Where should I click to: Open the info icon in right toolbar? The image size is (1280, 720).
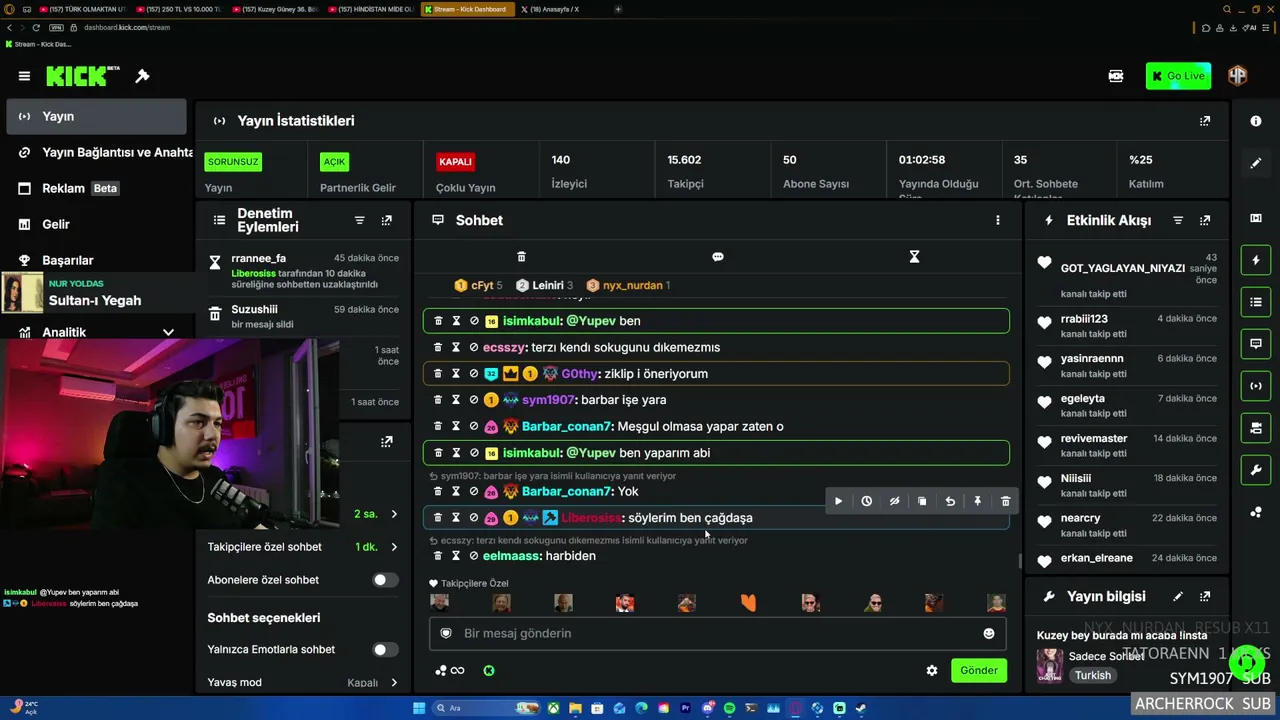click(1256, 121)
